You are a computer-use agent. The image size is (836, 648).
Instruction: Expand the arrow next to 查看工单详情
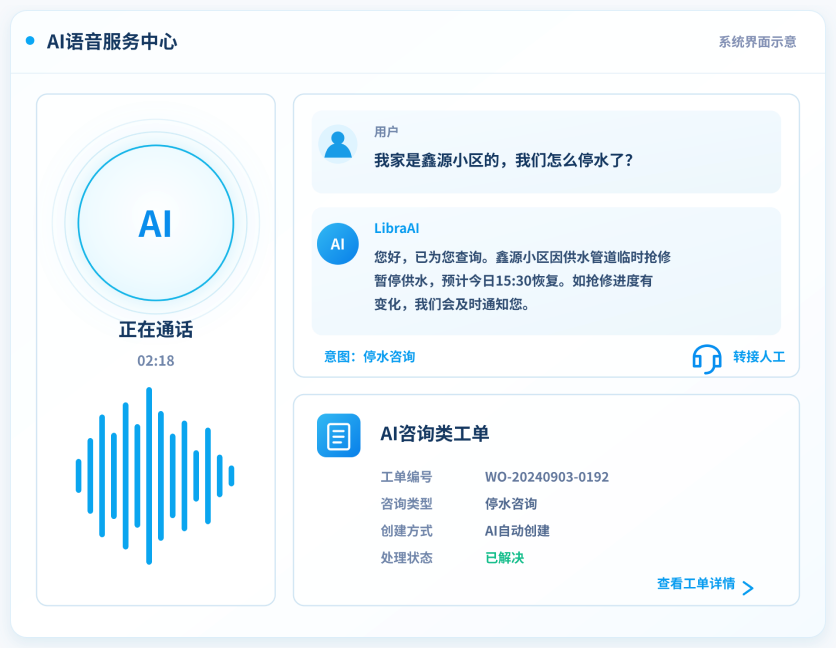748,588
